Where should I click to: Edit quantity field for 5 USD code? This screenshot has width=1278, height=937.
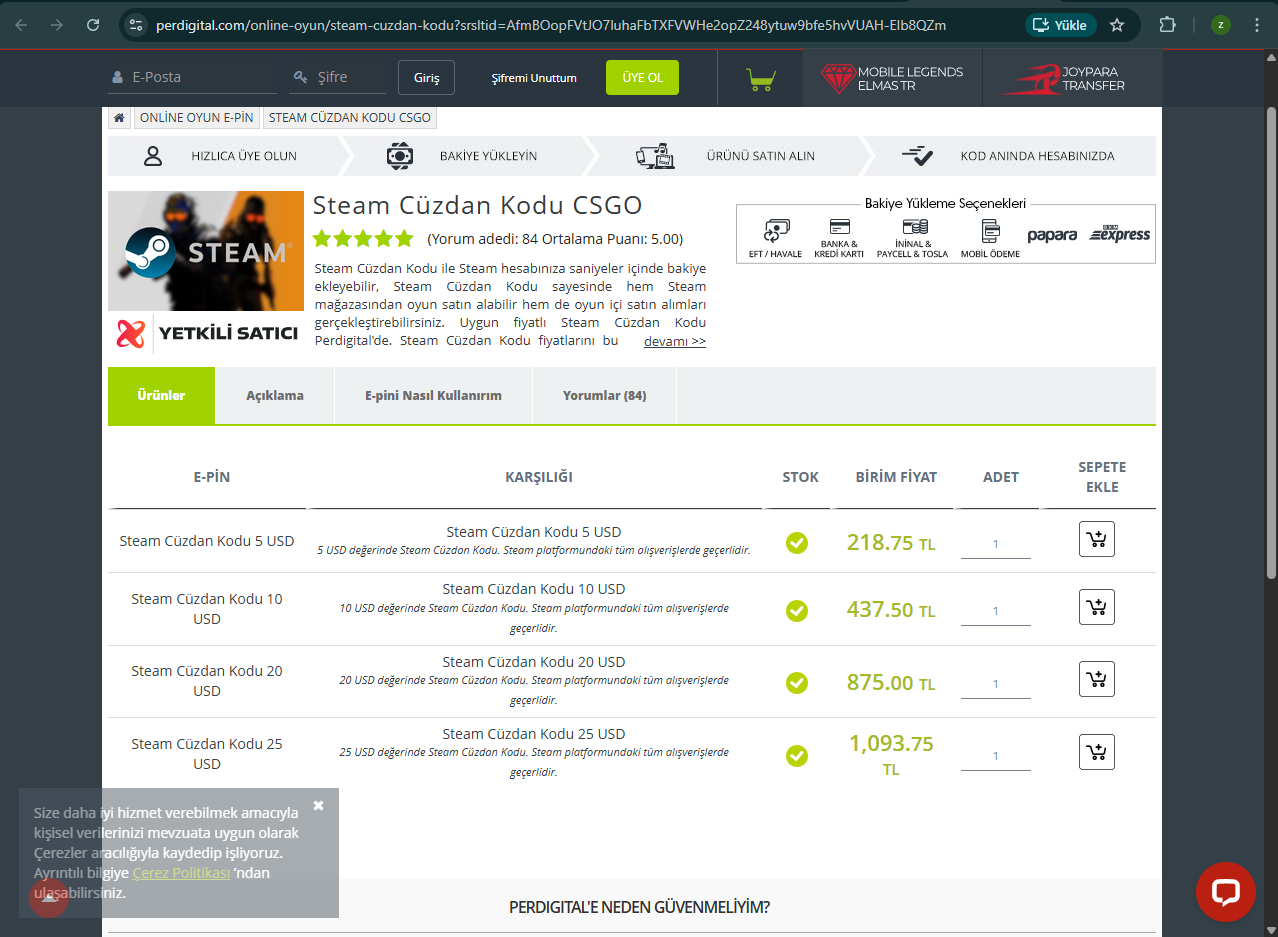pos(996,545)
